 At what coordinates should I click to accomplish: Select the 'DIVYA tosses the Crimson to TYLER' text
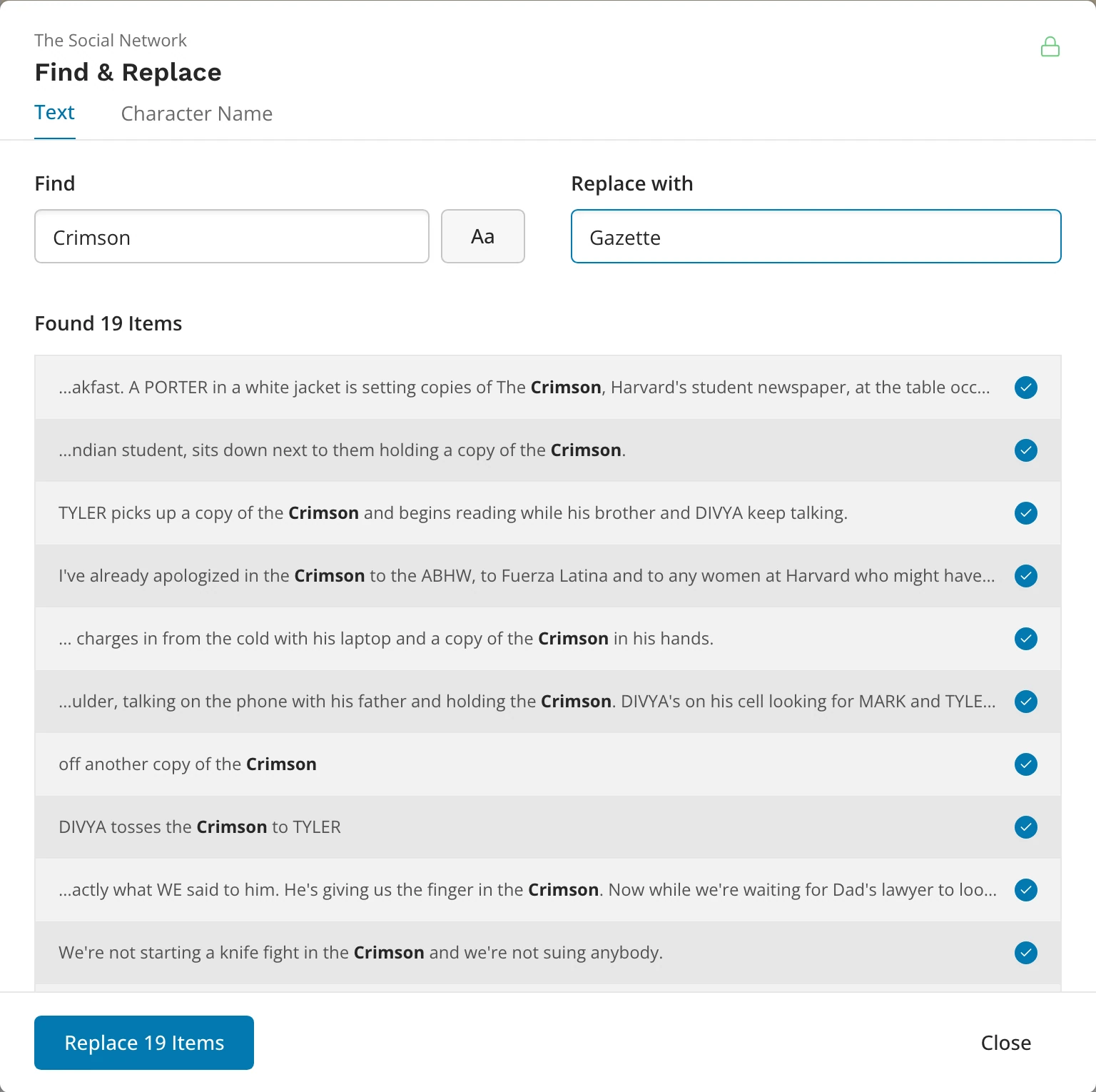click(x=200, y=827)
